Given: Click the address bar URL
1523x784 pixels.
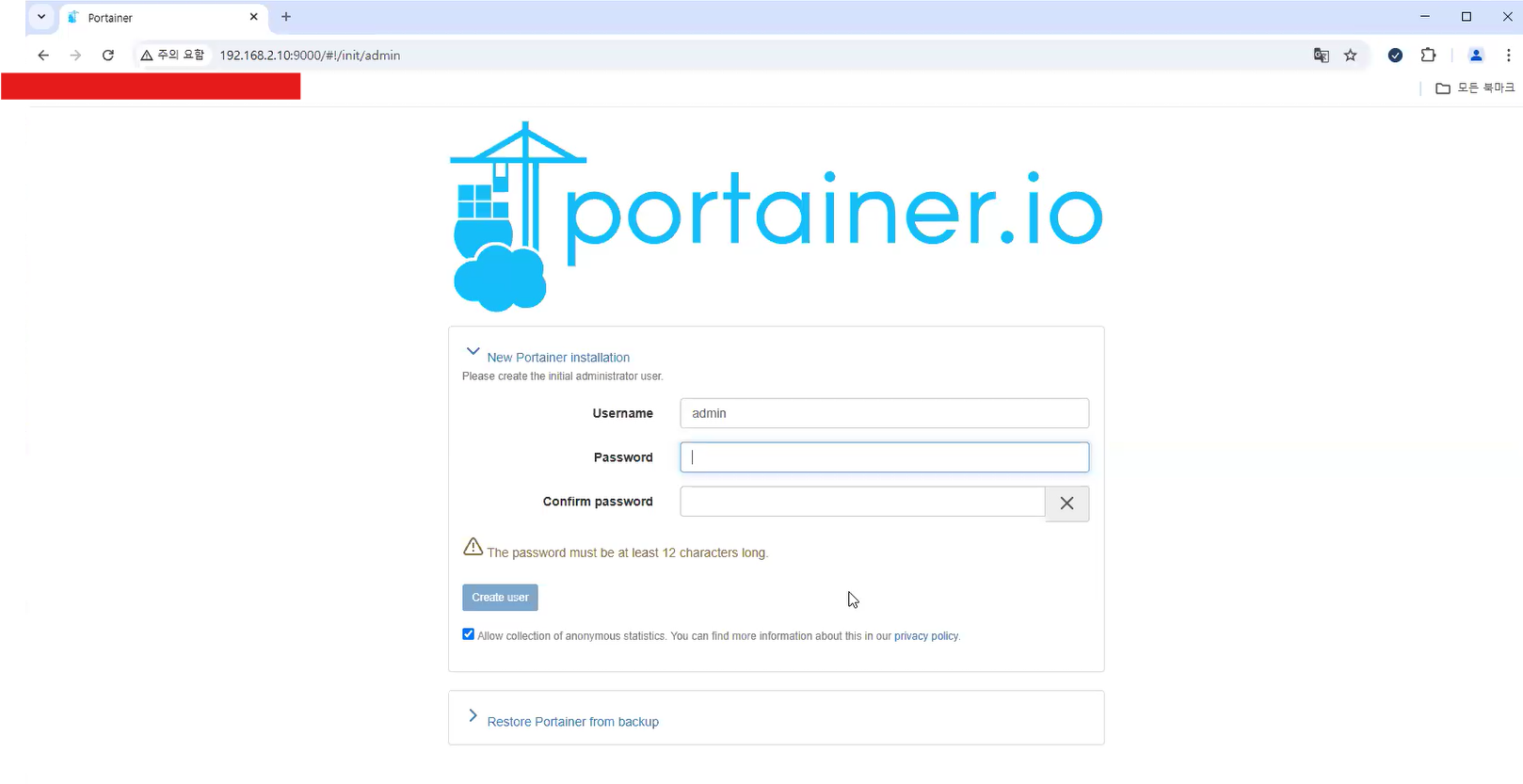Looking at the screenshot, I should 310,56.
